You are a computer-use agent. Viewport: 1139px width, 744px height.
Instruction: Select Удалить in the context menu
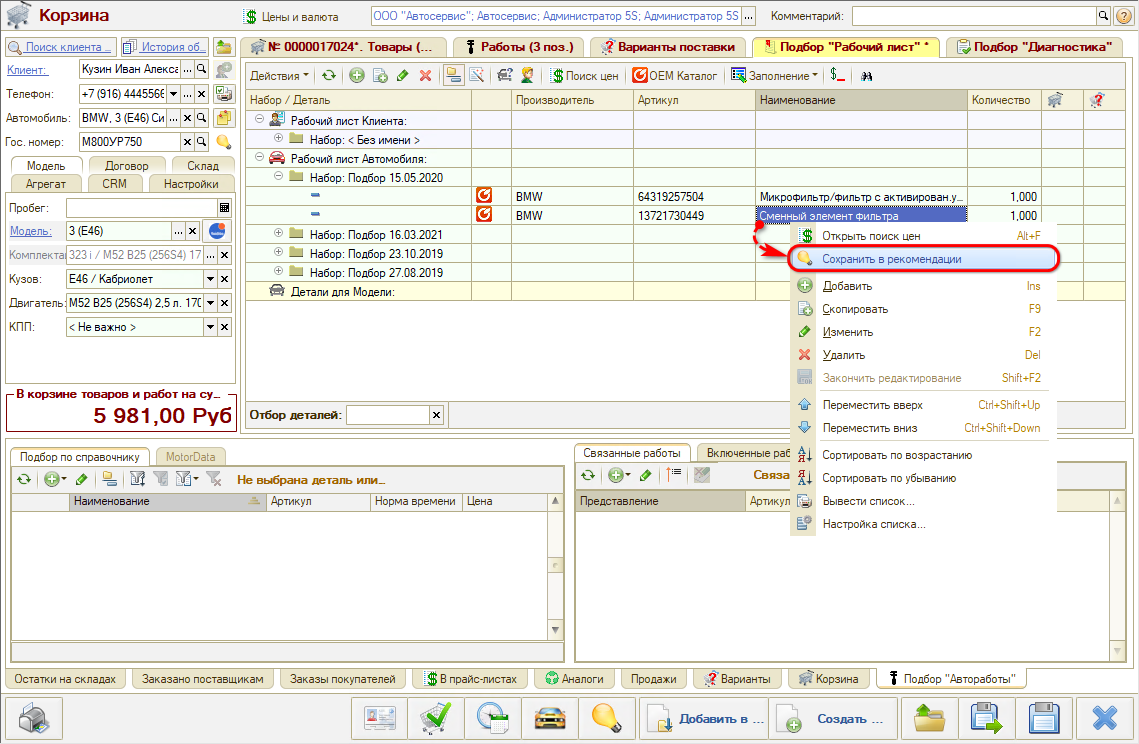[923, 355]
